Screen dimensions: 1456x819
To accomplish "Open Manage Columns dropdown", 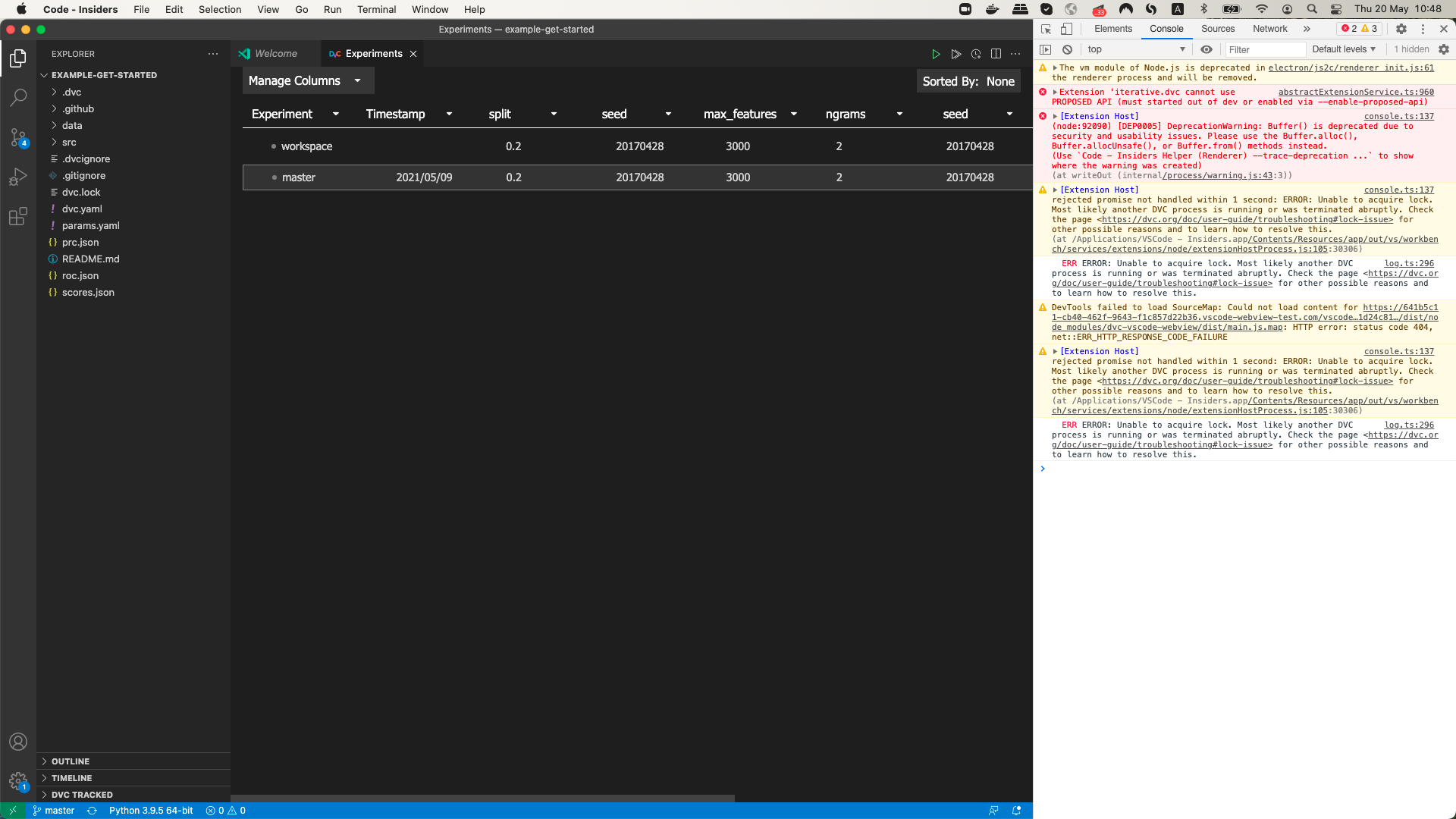I will (x=308, y=80).
